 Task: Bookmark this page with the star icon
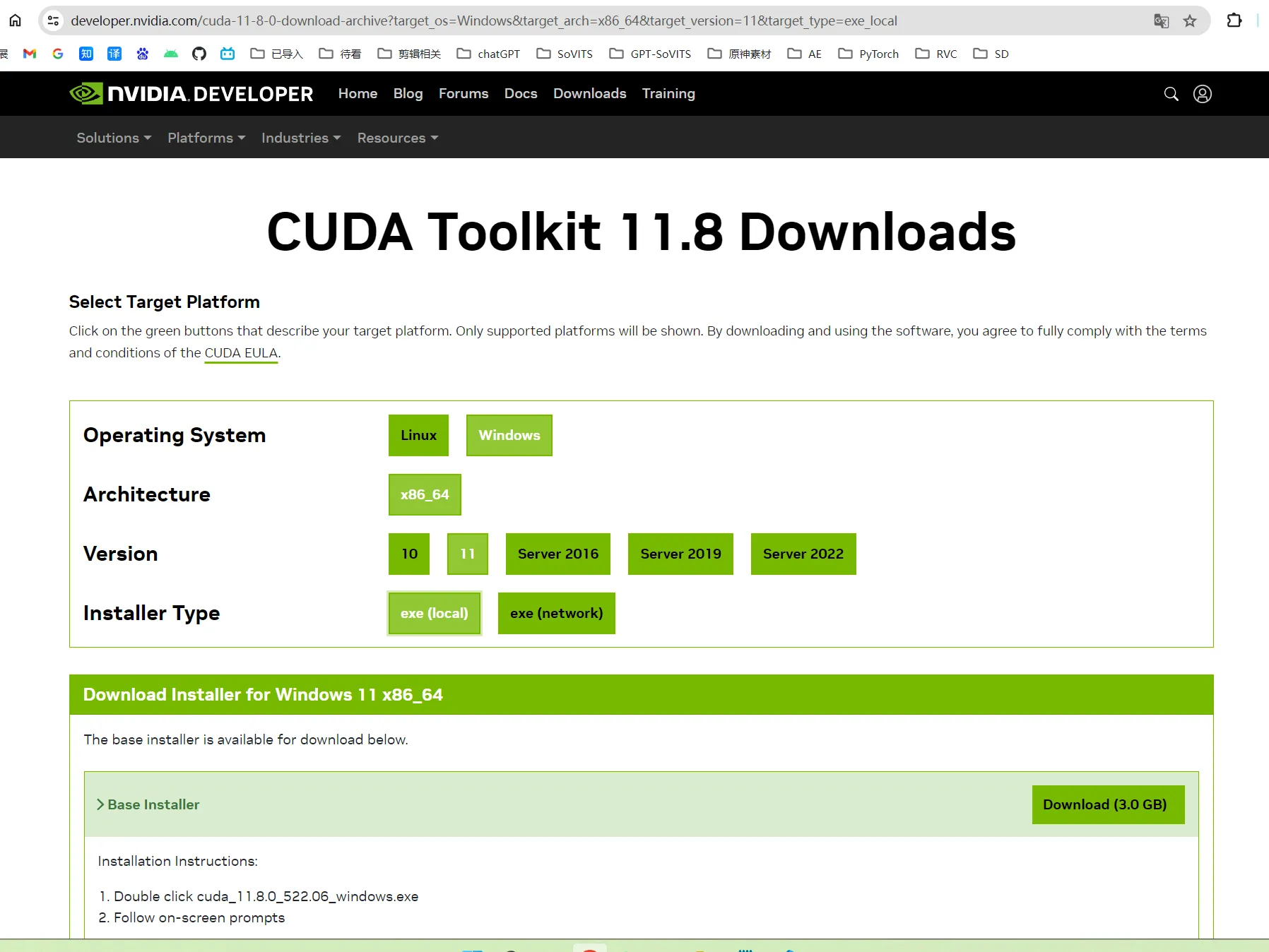[x=1190, y=20]
